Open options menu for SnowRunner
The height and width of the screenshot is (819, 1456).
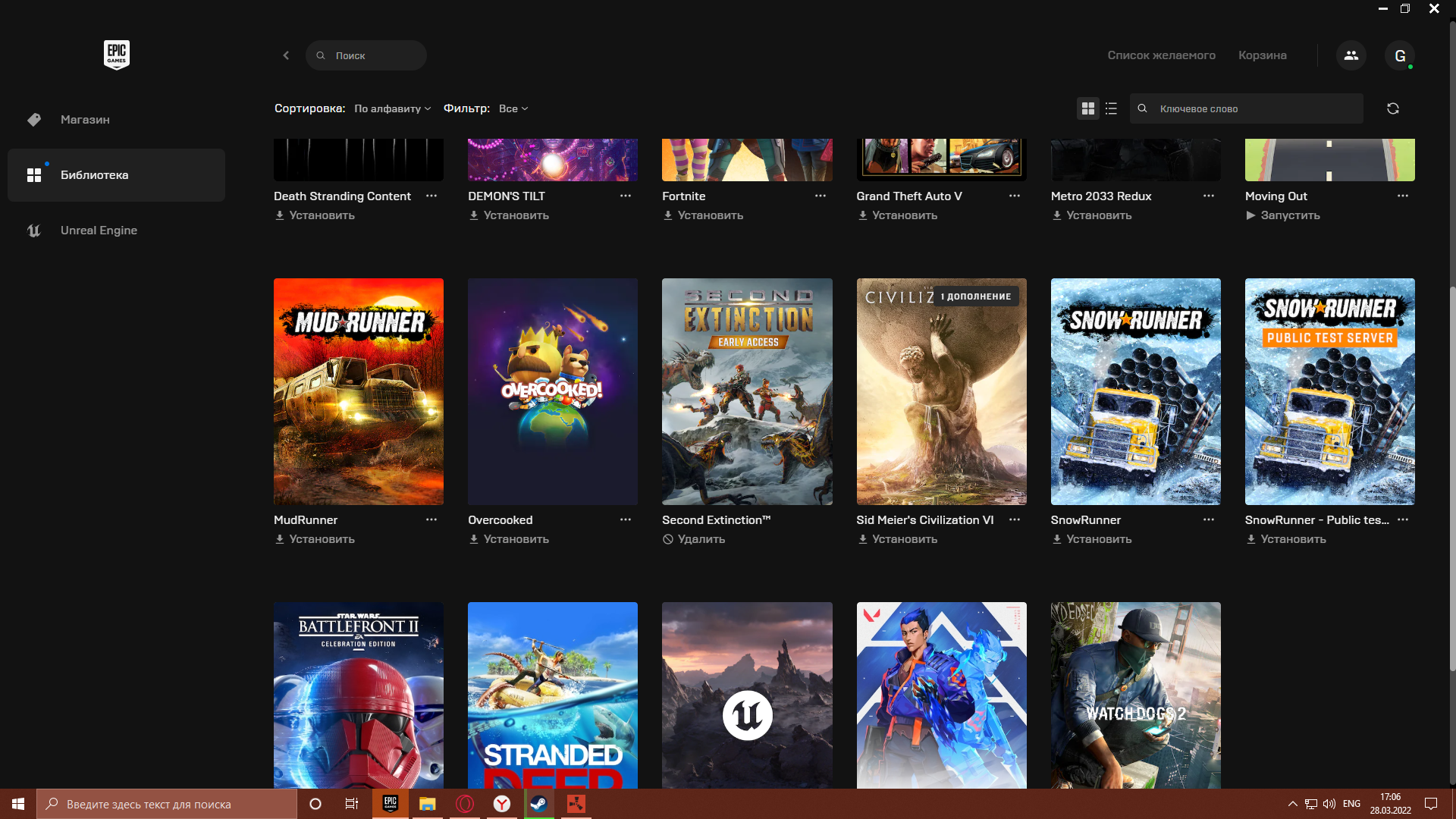tap(1208, 519)
